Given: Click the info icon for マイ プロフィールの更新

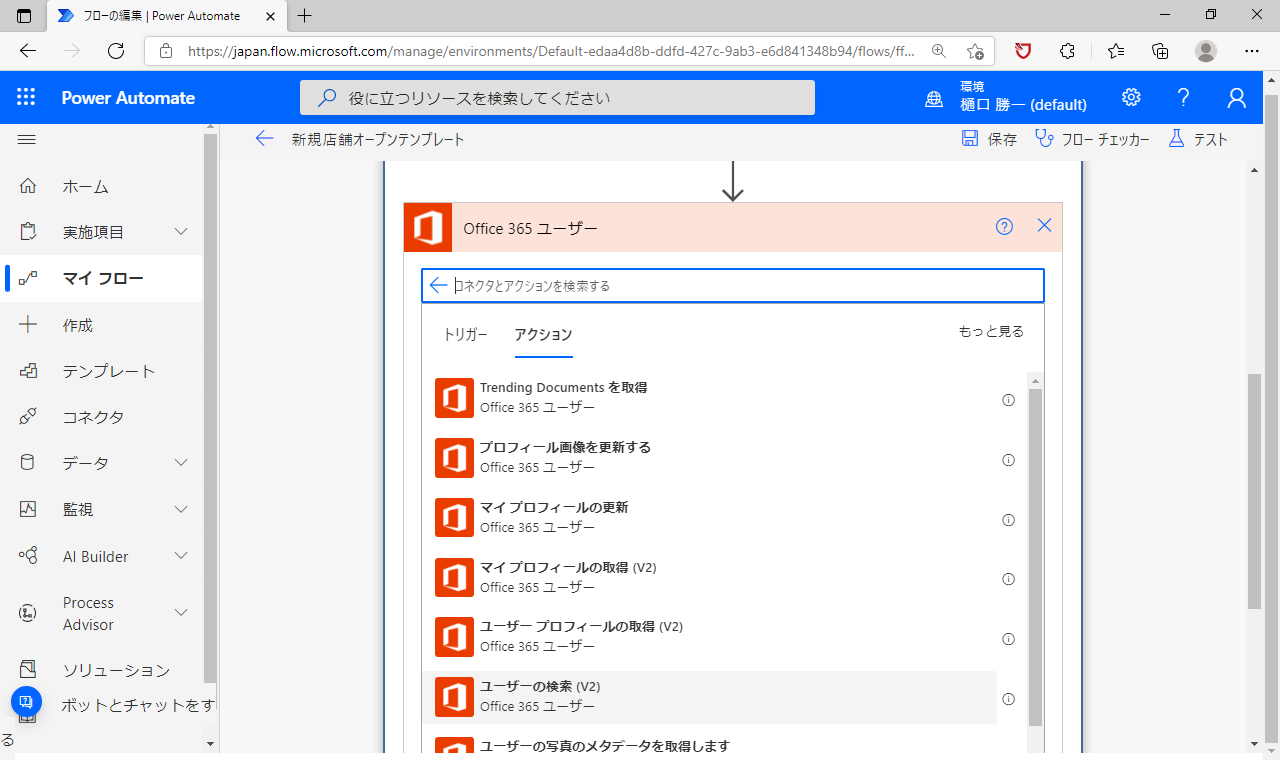Looking at the screenshot, I should point(1008,520).
